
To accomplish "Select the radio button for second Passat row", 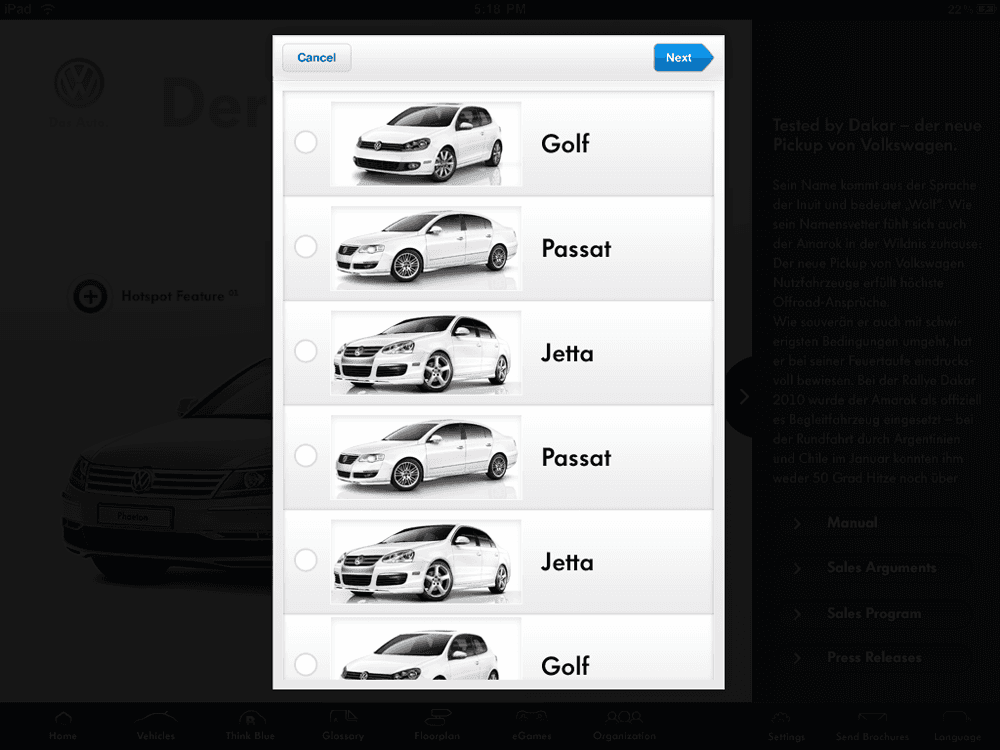I will pos(306,456).
